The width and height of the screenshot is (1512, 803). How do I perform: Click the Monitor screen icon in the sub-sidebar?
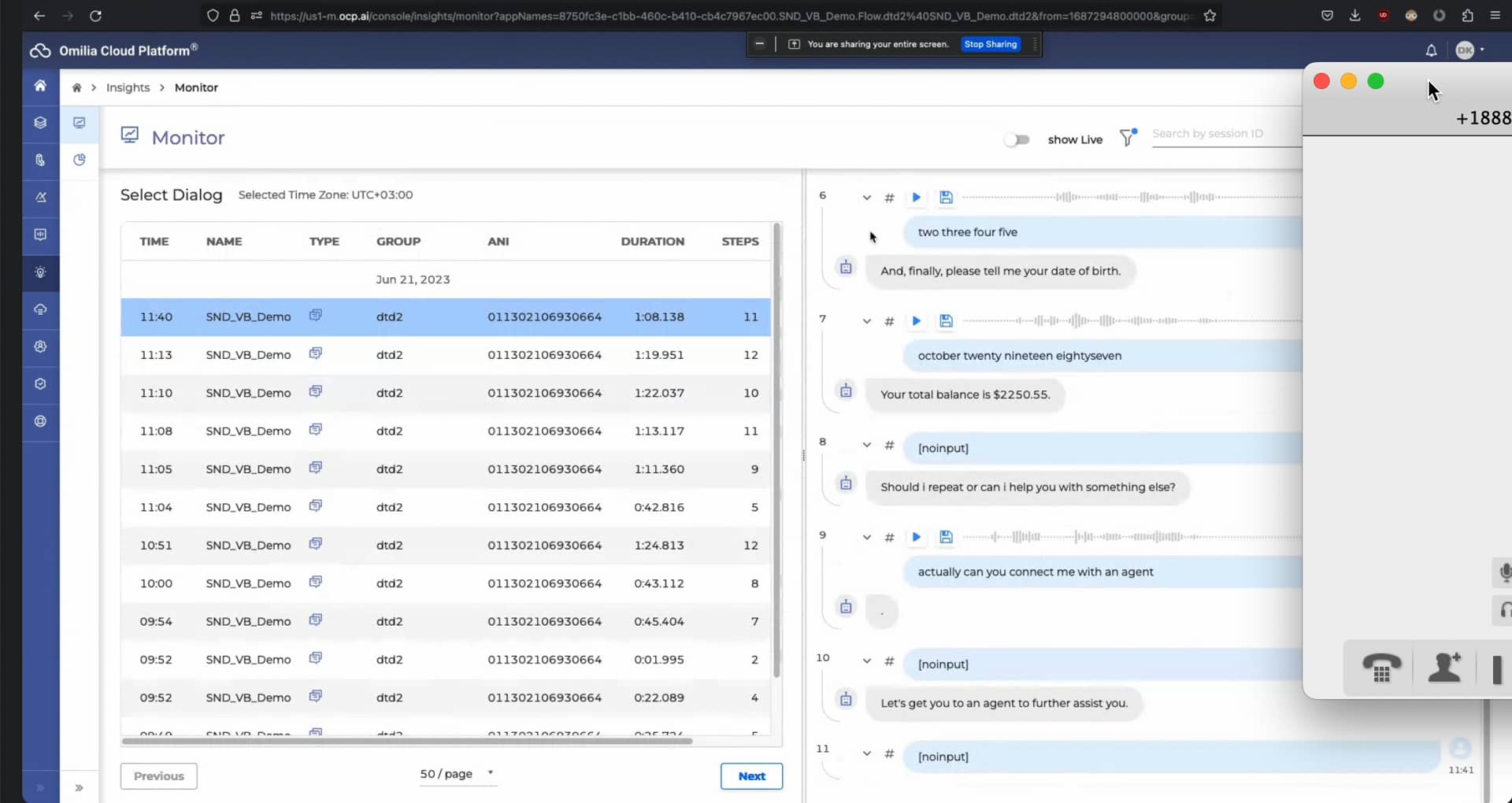click(79, 123)
